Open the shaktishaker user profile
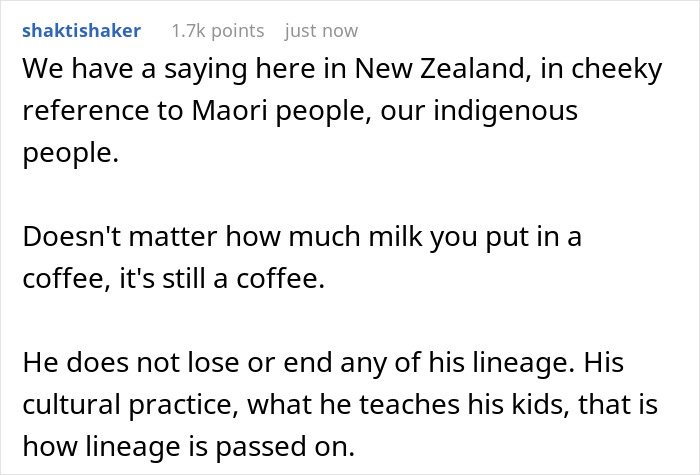The height and width of the screenshot is (475, 700). (x=81, y=31)
